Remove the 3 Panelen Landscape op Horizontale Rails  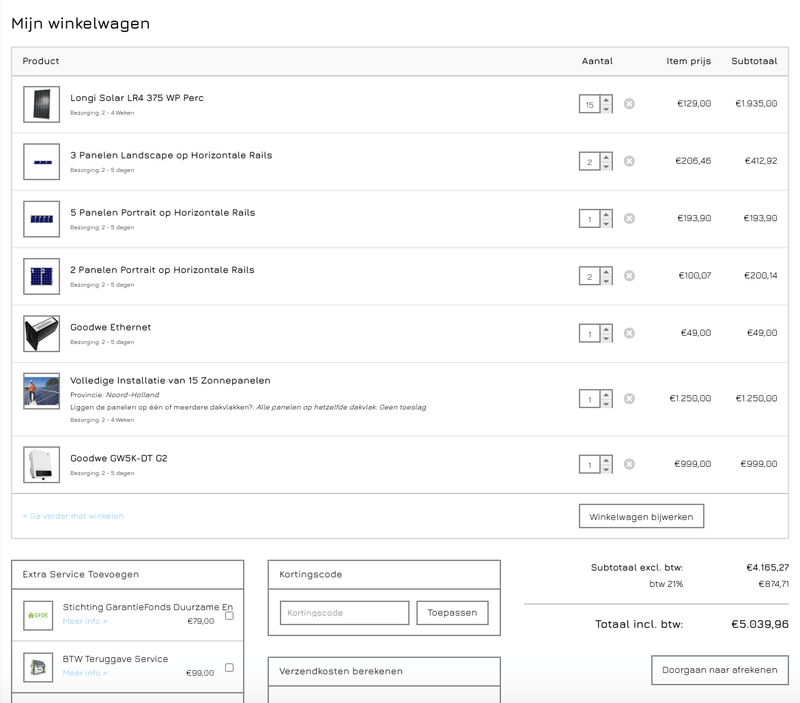631,161
